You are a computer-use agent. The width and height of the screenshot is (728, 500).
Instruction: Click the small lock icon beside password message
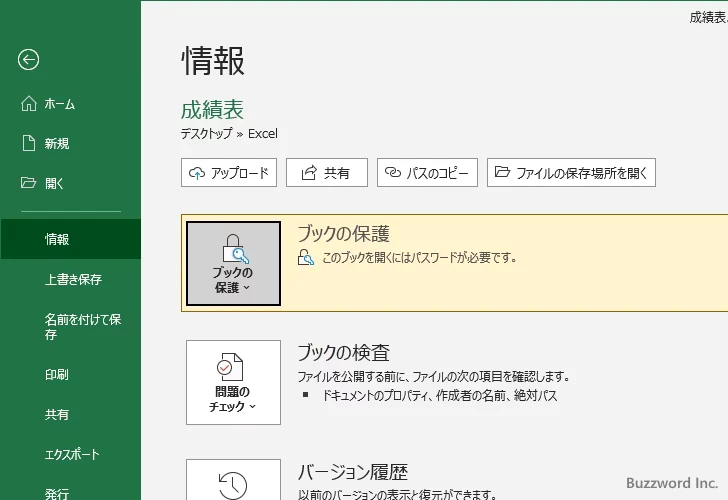coord(306,257)
